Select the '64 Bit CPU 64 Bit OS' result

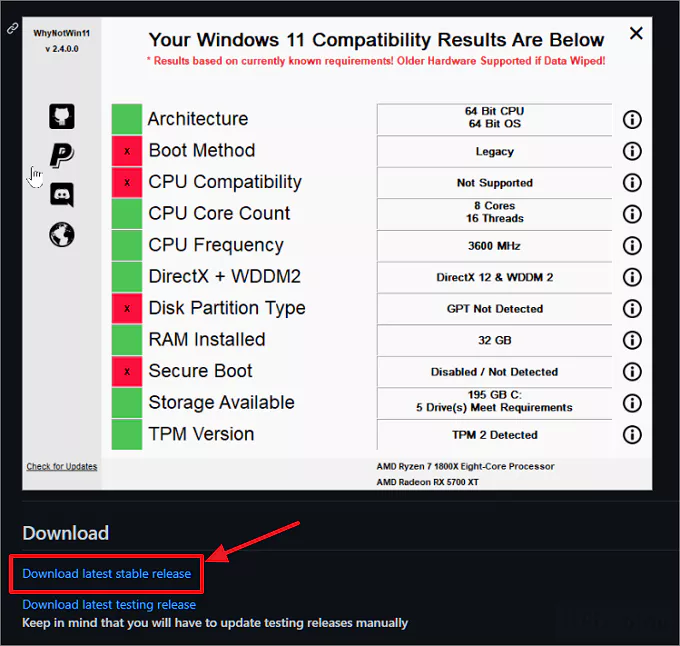tap(494, 120)
